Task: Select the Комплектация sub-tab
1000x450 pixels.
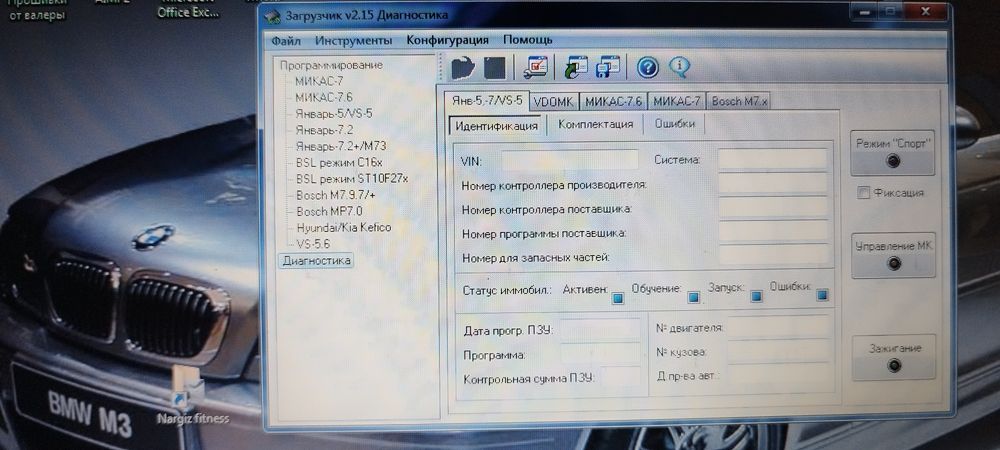Action: pyautogui.click(x=596, y=124)
